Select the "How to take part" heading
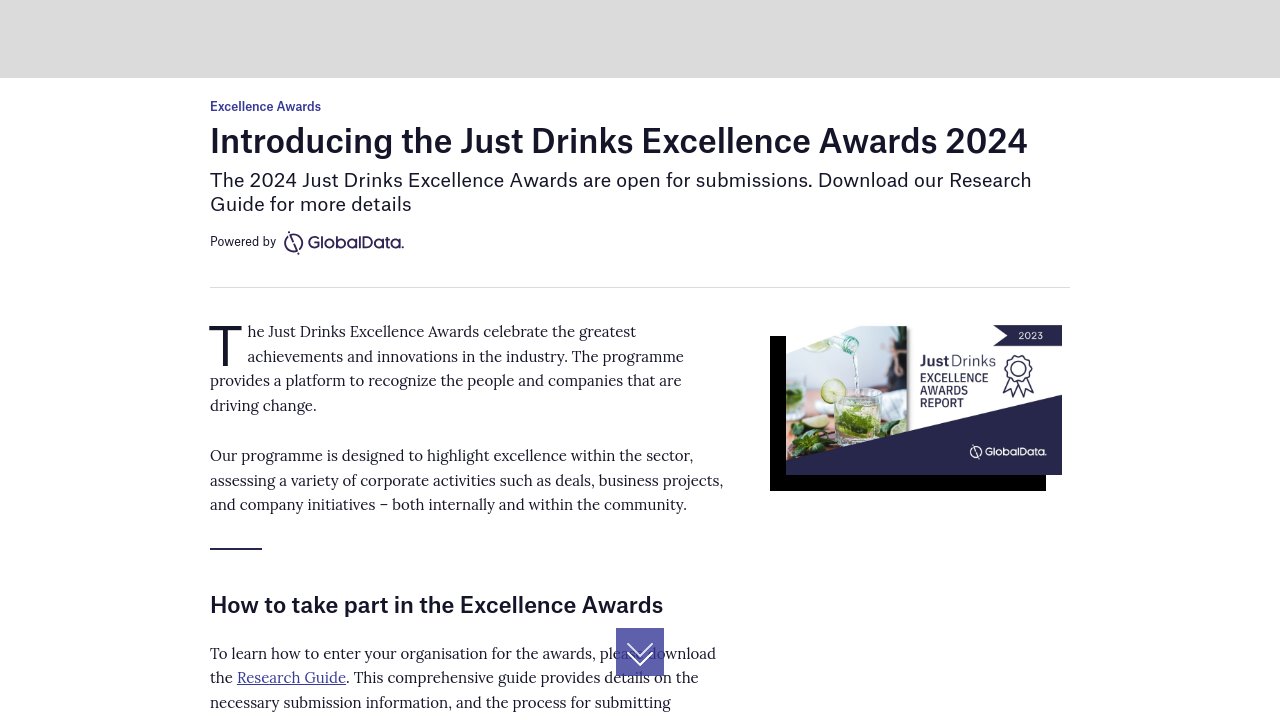This screenshot has height=720, width=1280. pos(436,604)
